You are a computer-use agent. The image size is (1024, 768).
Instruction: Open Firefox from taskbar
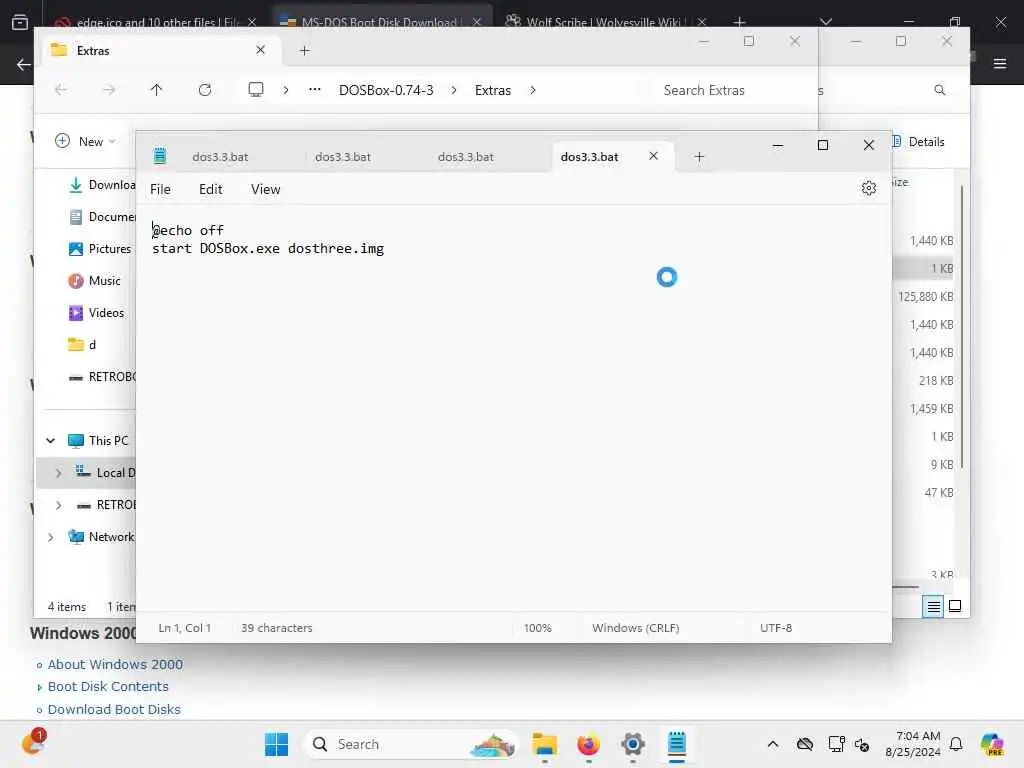tap(588, 744)
